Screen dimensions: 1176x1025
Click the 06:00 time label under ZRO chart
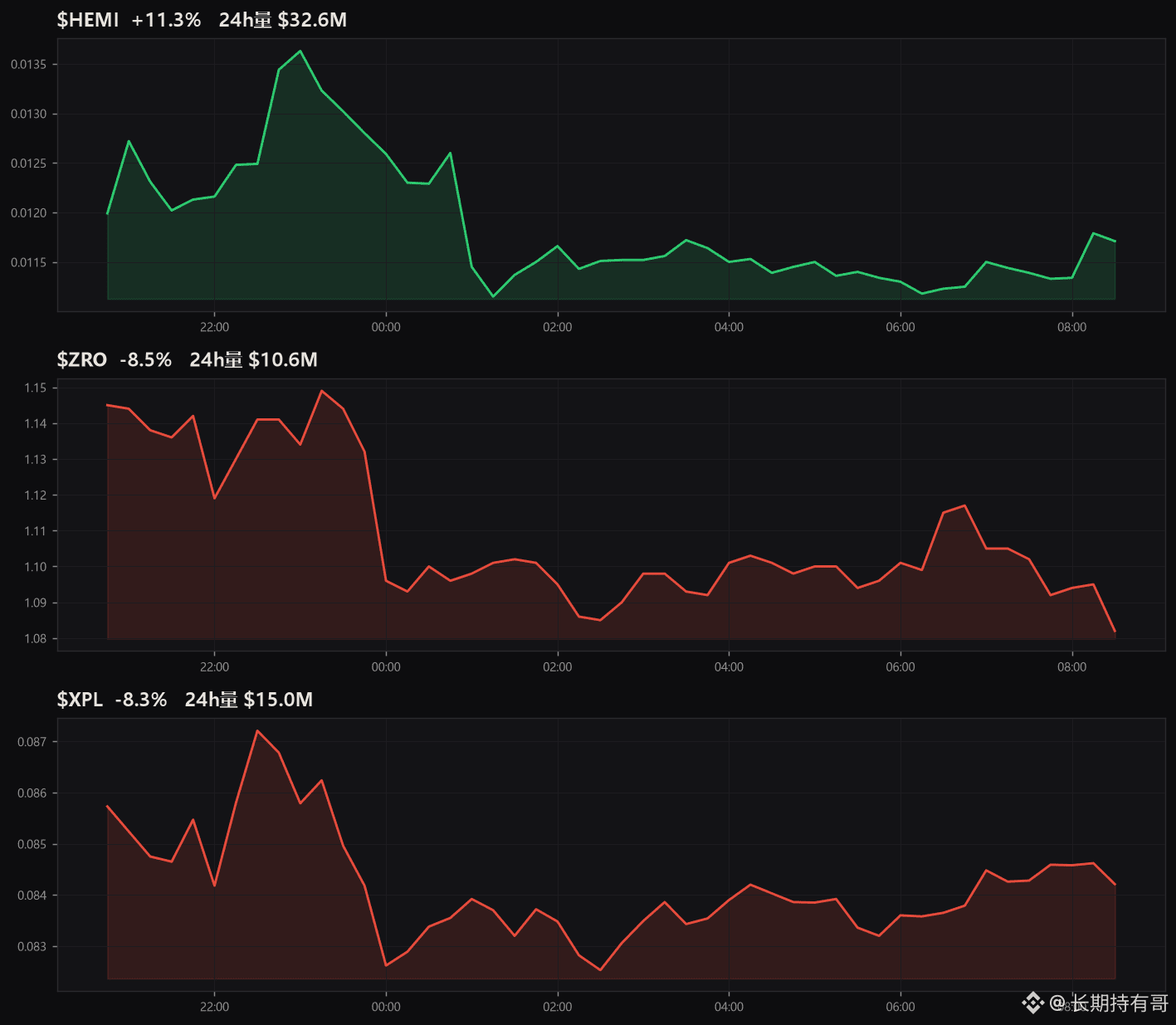coord(900,667)
